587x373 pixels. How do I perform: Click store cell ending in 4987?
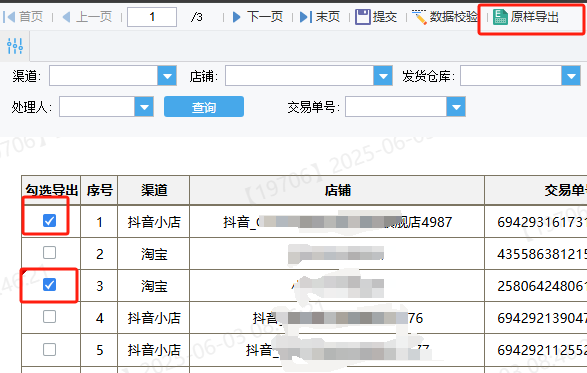[x=337, y=222]
